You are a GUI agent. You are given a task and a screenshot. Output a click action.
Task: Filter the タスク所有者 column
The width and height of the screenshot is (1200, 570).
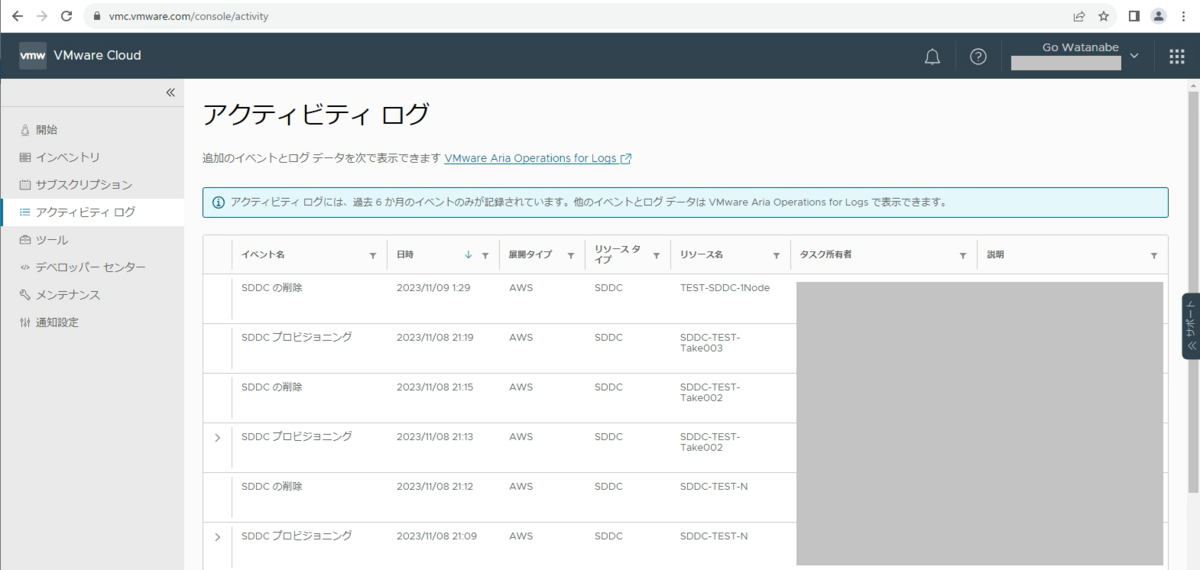coord(963,256)
